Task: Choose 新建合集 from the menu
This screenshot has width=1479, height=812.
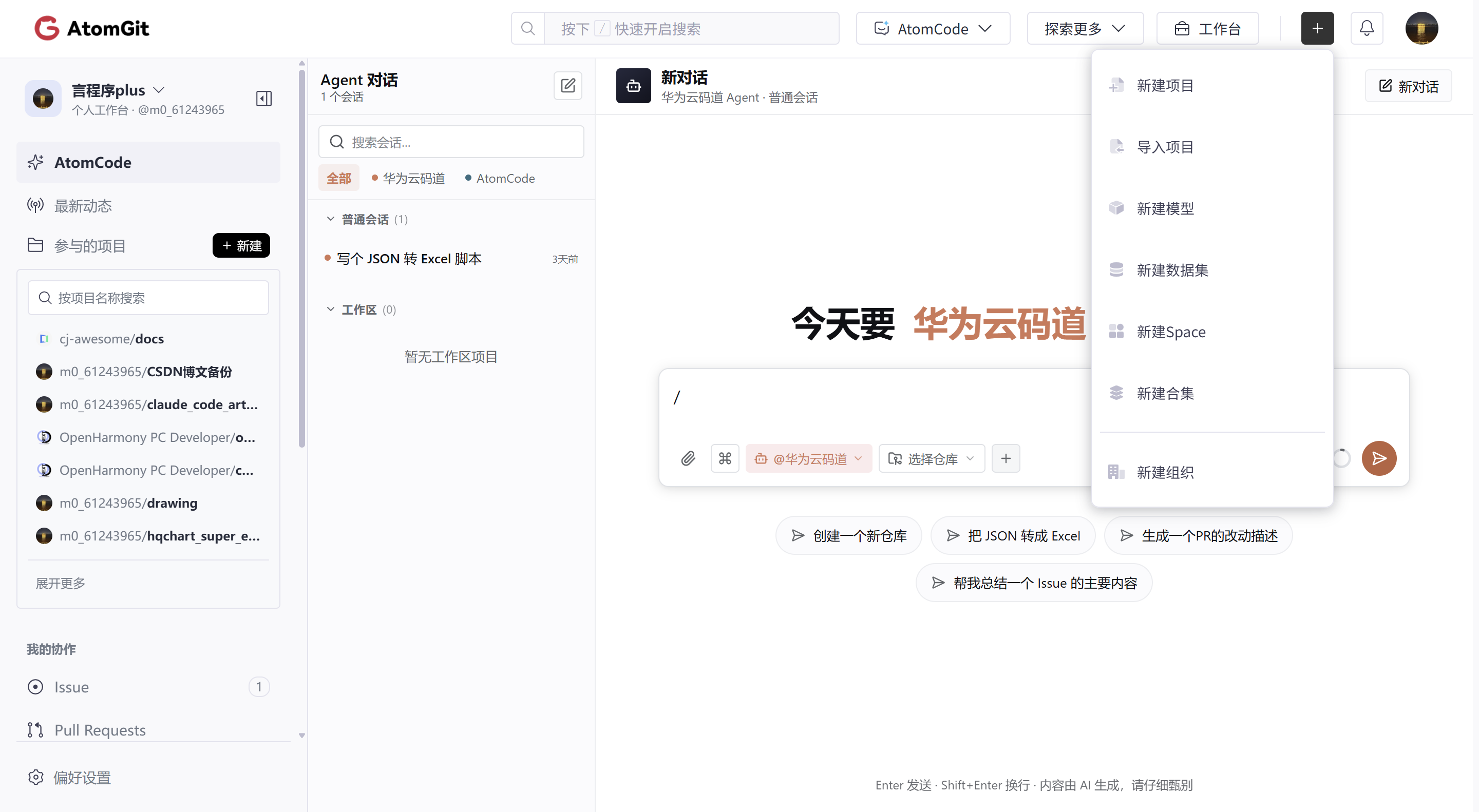Action: tap(1211, 393)
